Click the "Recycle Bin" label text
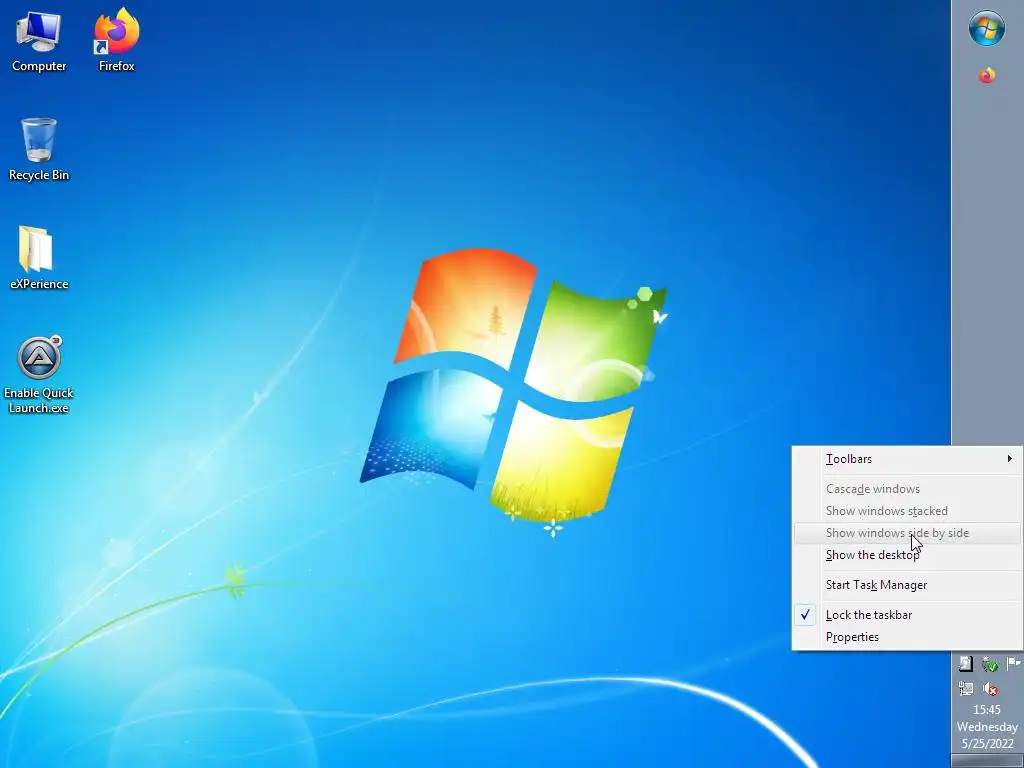 click(39, 175)
